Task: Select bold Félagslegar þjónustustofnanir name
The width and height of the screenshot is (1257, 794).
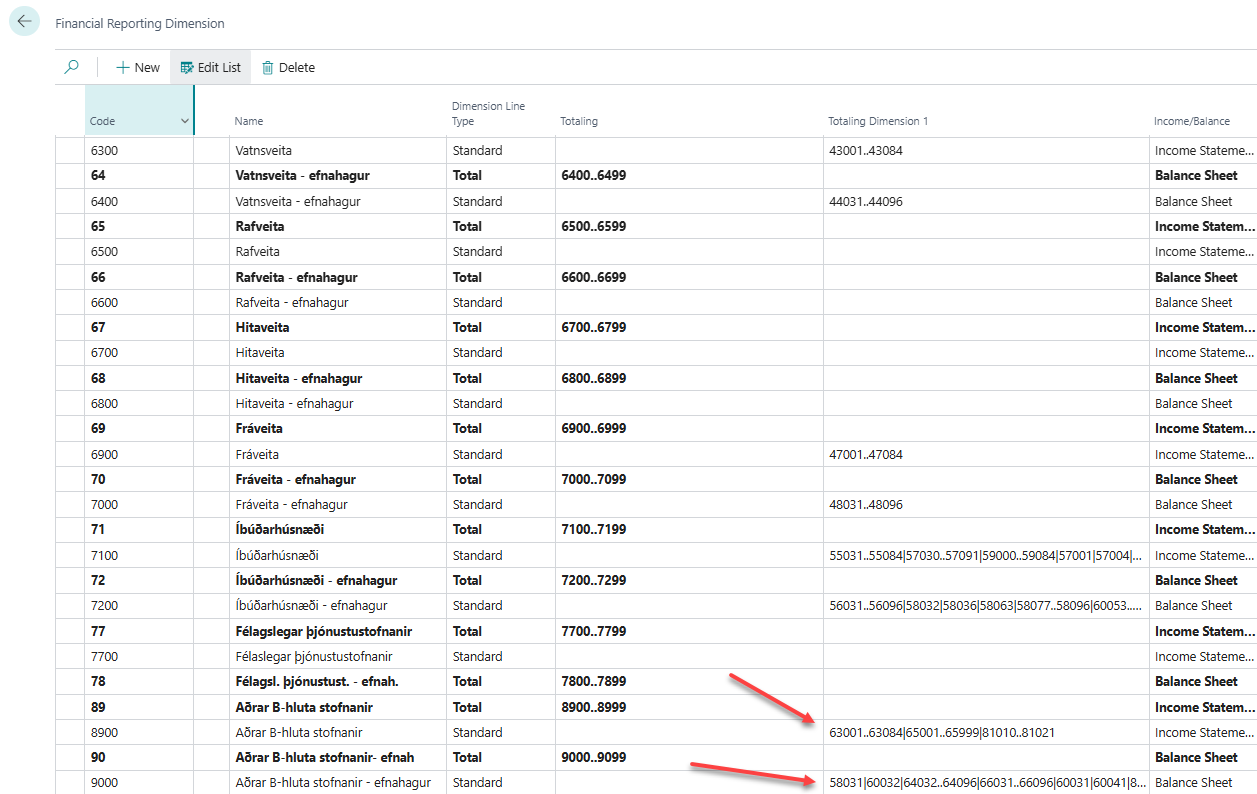Action: click(324, 631)
